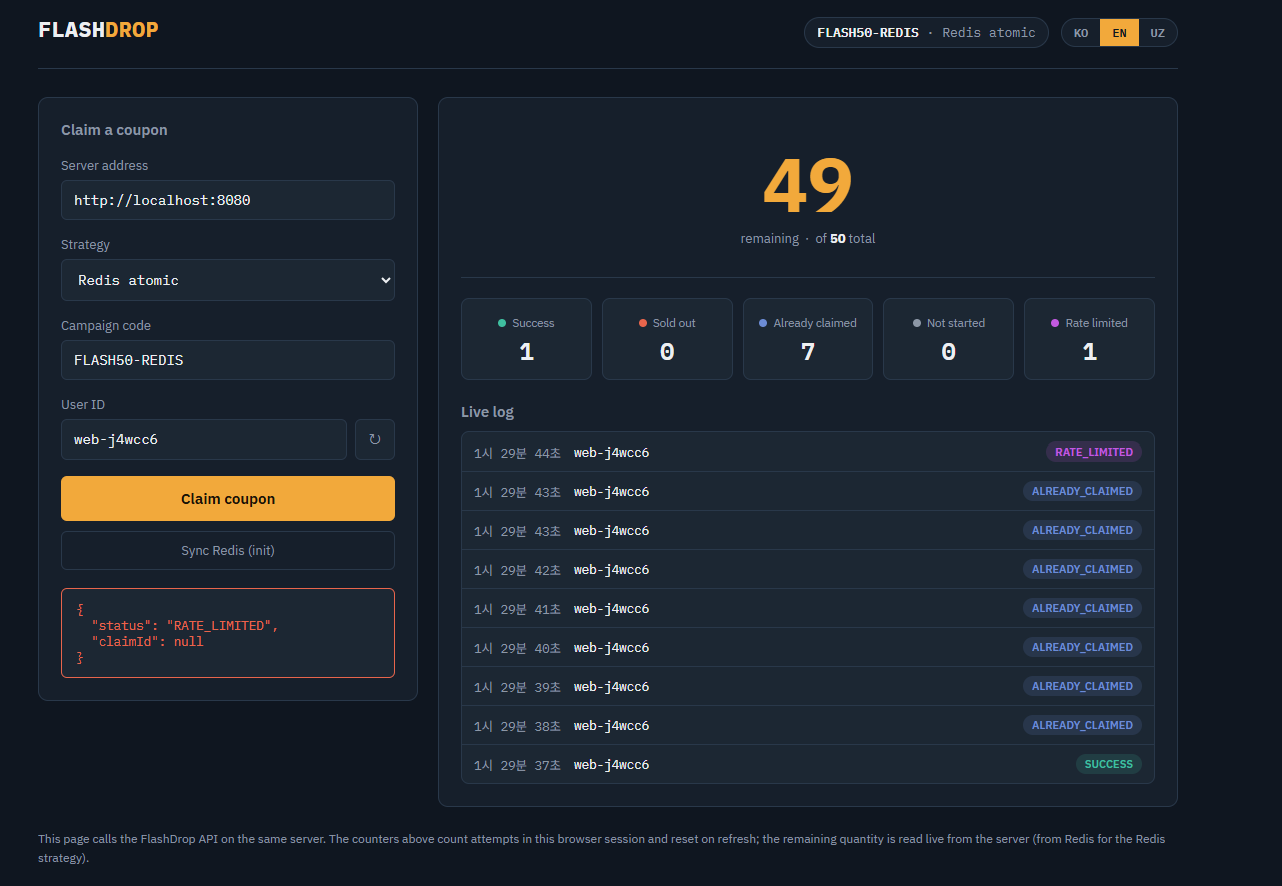
Task: Focus the Server address field
Action: pos(228,200)
